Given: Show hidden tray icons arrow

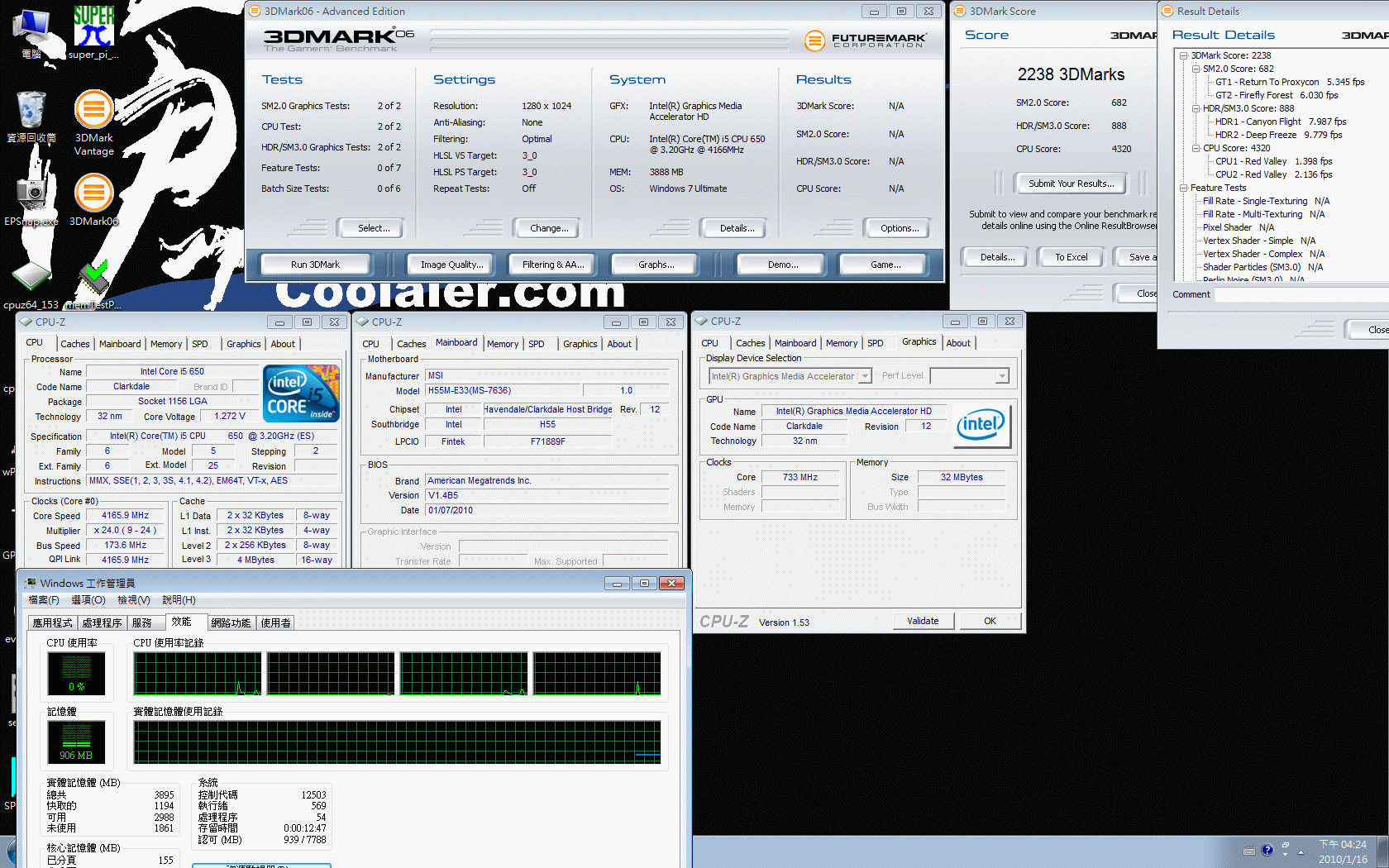Looking at the screenshot, I should tap(1301, 851).
